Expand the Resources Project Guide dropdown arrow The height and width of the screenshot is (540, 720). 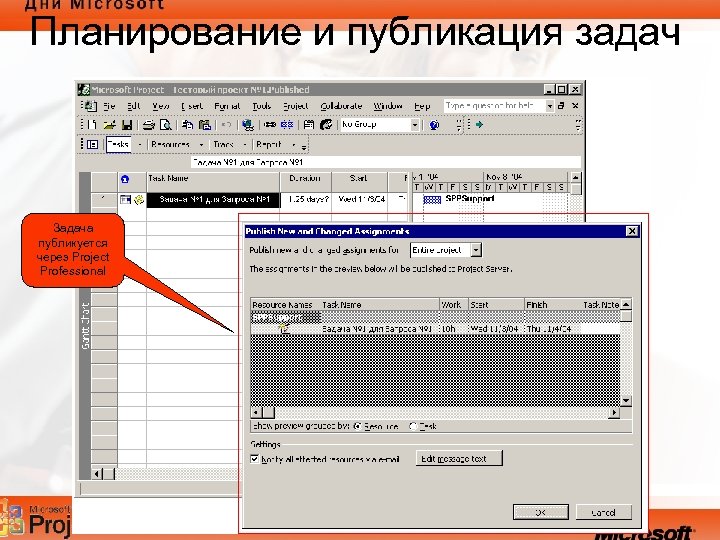coord(201,145)
